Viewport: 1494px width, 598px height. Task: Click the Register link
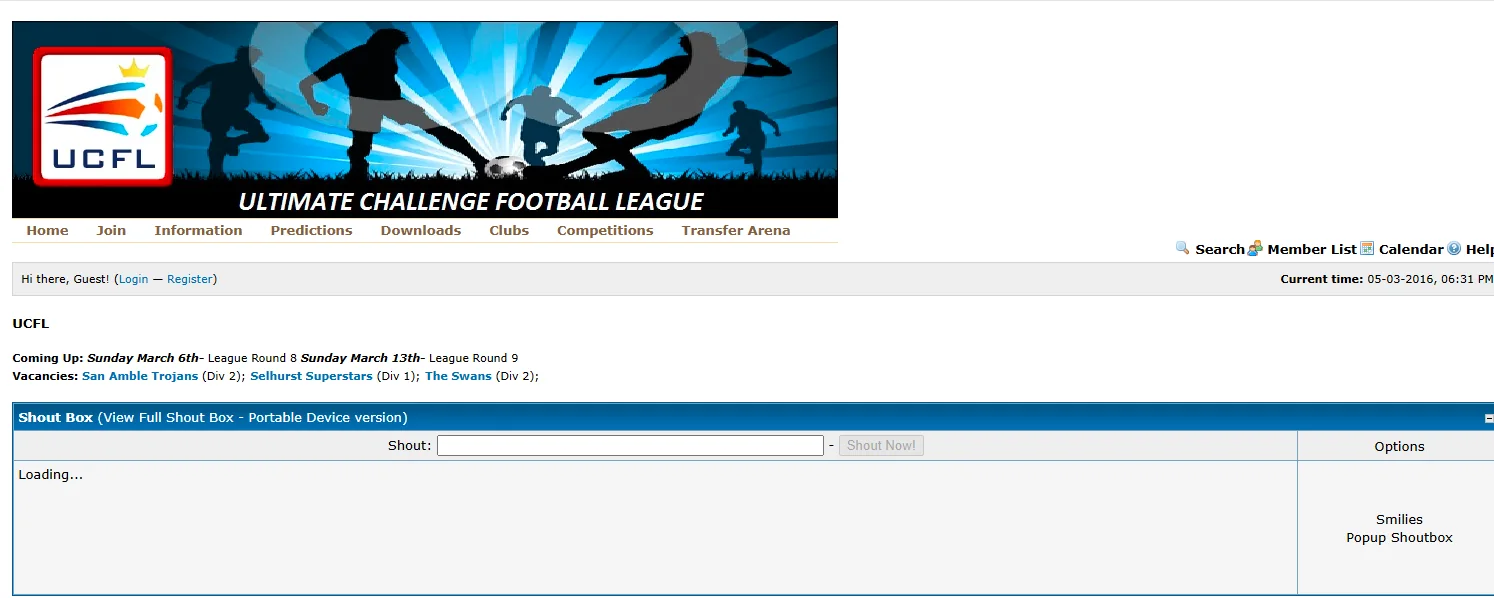(190, 279)
